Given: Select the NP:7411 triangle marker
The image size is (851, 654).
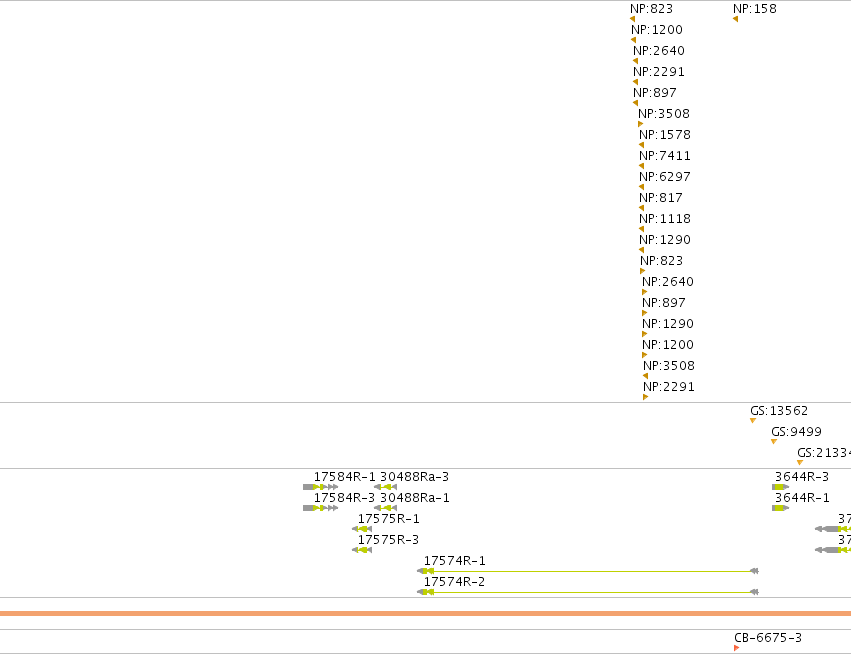Looking at the screenshot, I should [642, 166].
